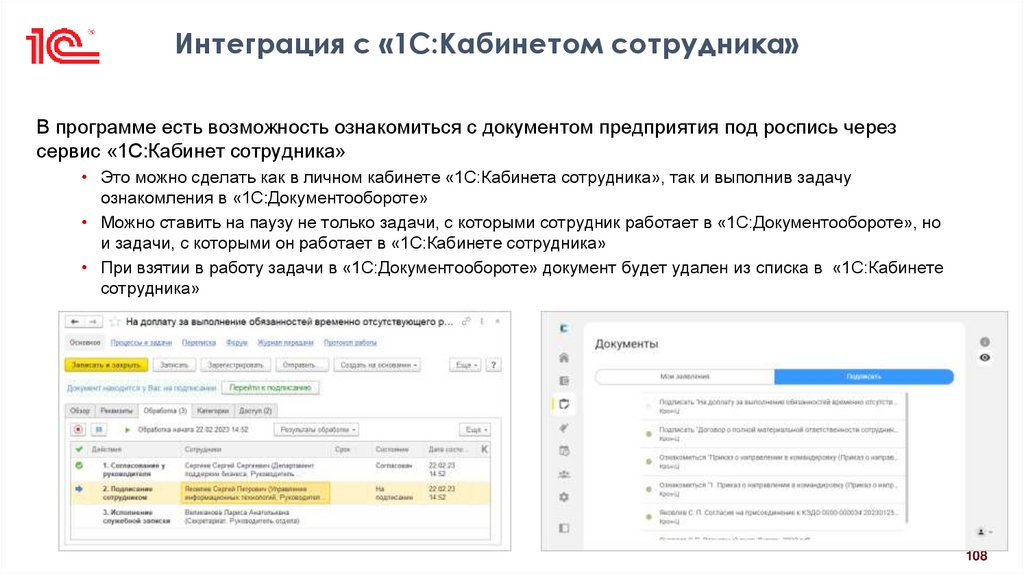Expand 'Создать на основании' dropdown
Image resolution: width=1024 pixels, height=574 pixels.
379,365
